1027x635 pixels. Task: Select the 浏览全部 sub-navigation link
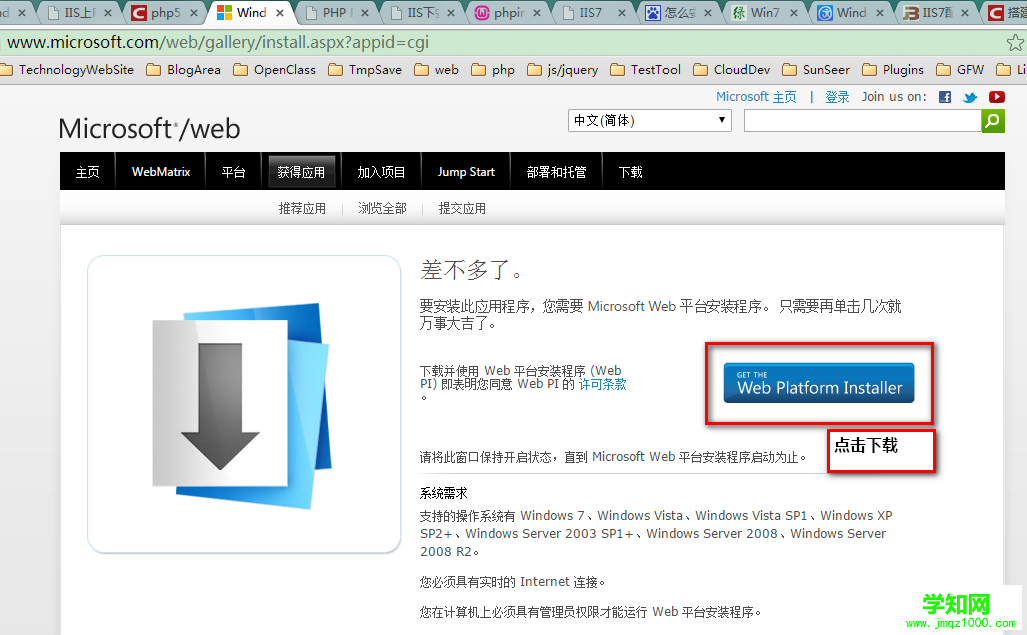(x=382, y=208)
